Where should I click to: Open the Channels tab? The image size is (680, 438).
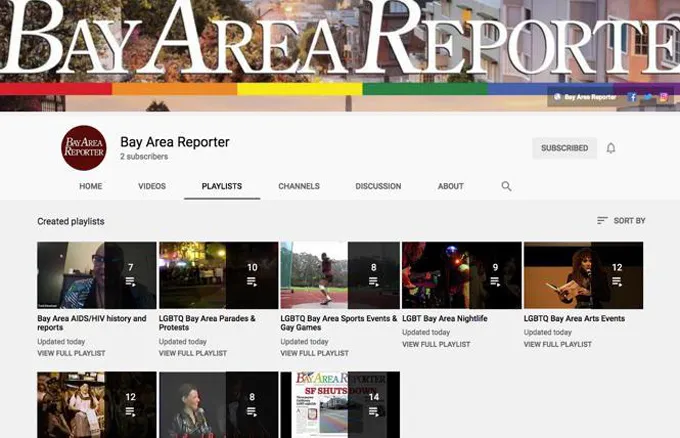[299, 186]
